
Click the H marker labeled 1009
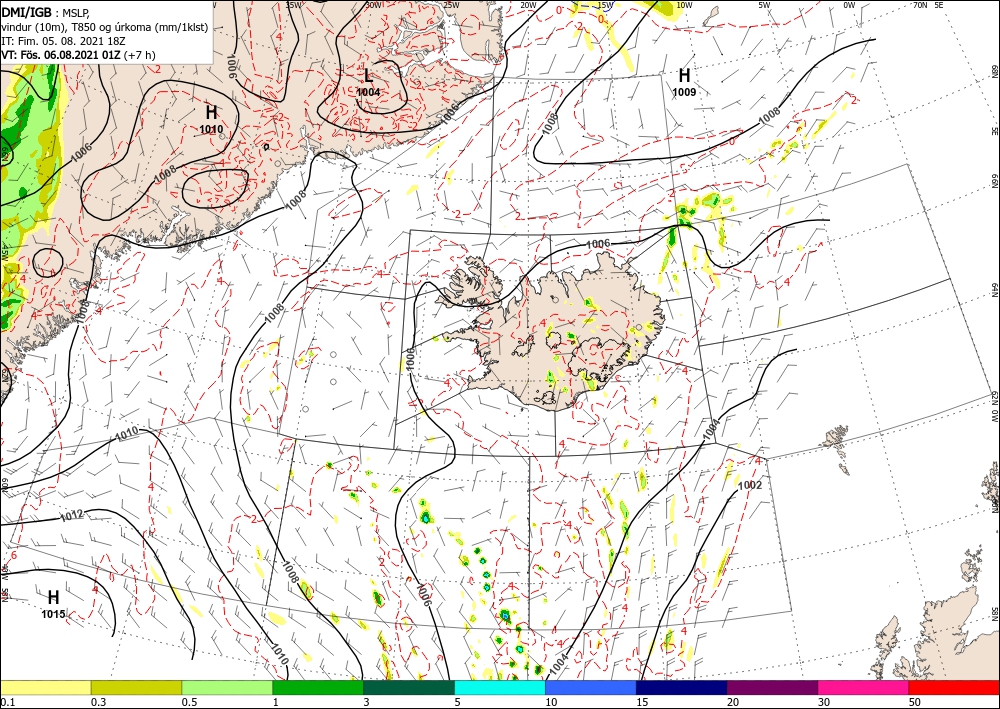(x=684, y=82)
